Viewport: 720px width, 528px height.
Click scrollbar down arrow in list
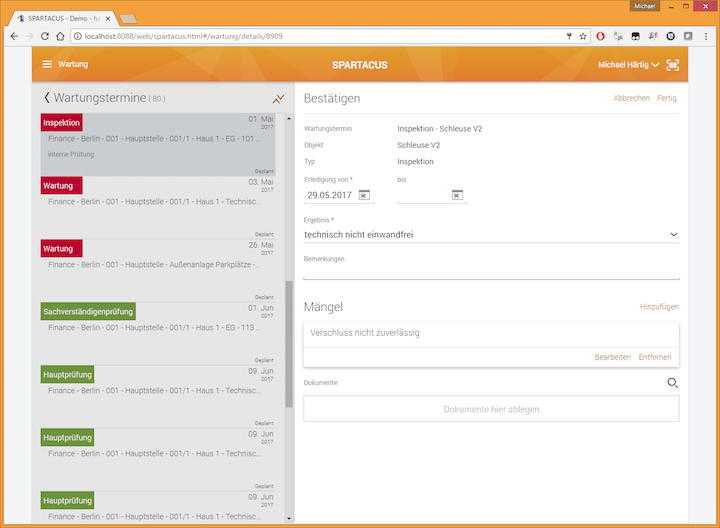[289, 518]
